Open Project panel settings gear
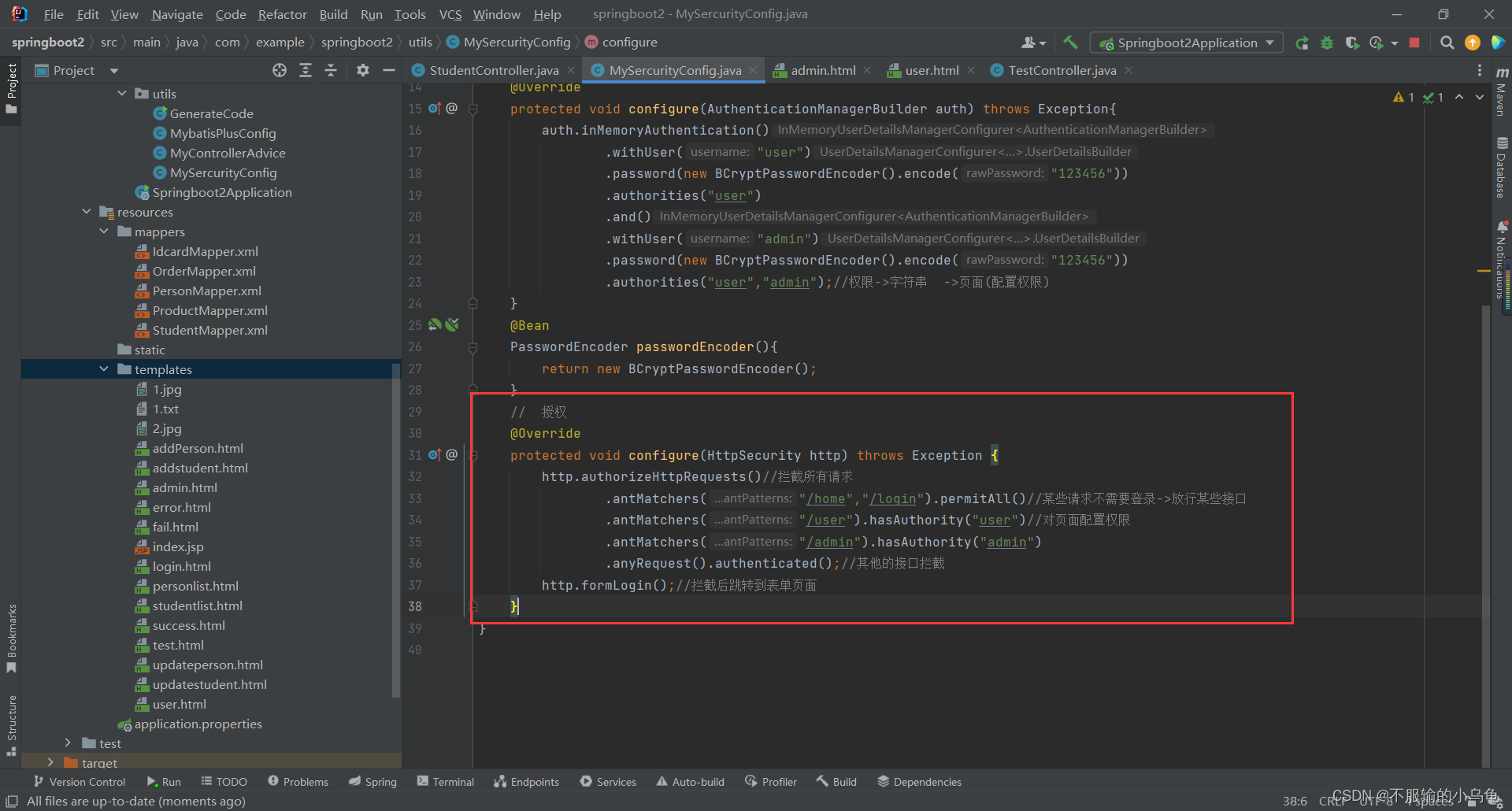The width and height of the screenshot is (1512, 811). [362, 70]
